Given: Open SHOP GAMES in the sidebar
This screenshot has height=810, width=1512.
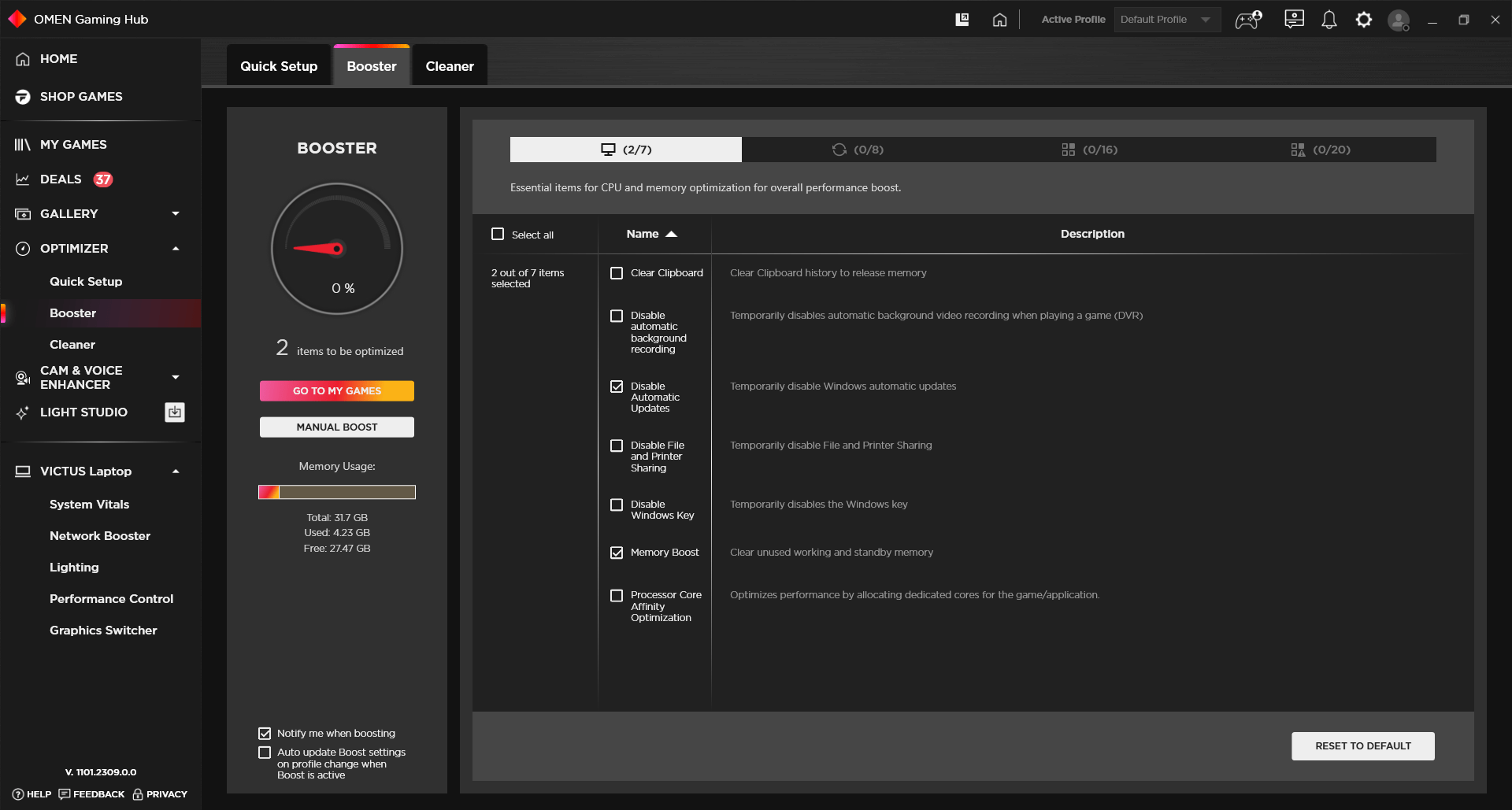Looking at the screenshot, I should [x=81, y=97].
